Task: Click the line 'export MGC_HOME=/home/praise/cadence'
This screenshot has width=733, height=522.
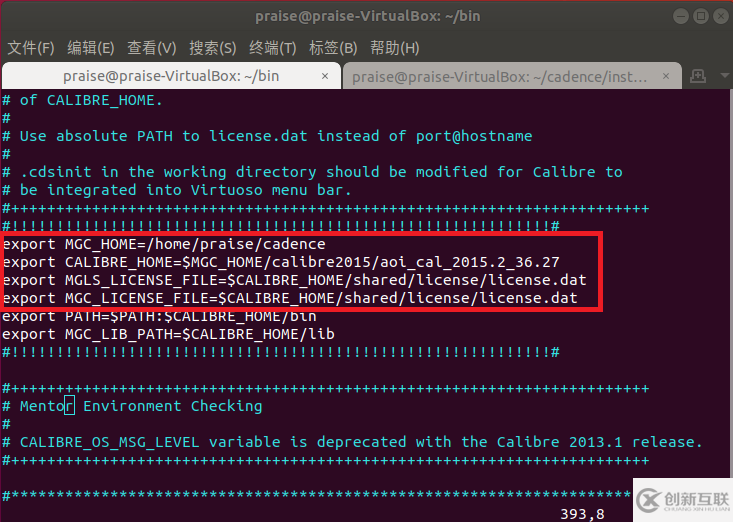Action: click(164, 244)
